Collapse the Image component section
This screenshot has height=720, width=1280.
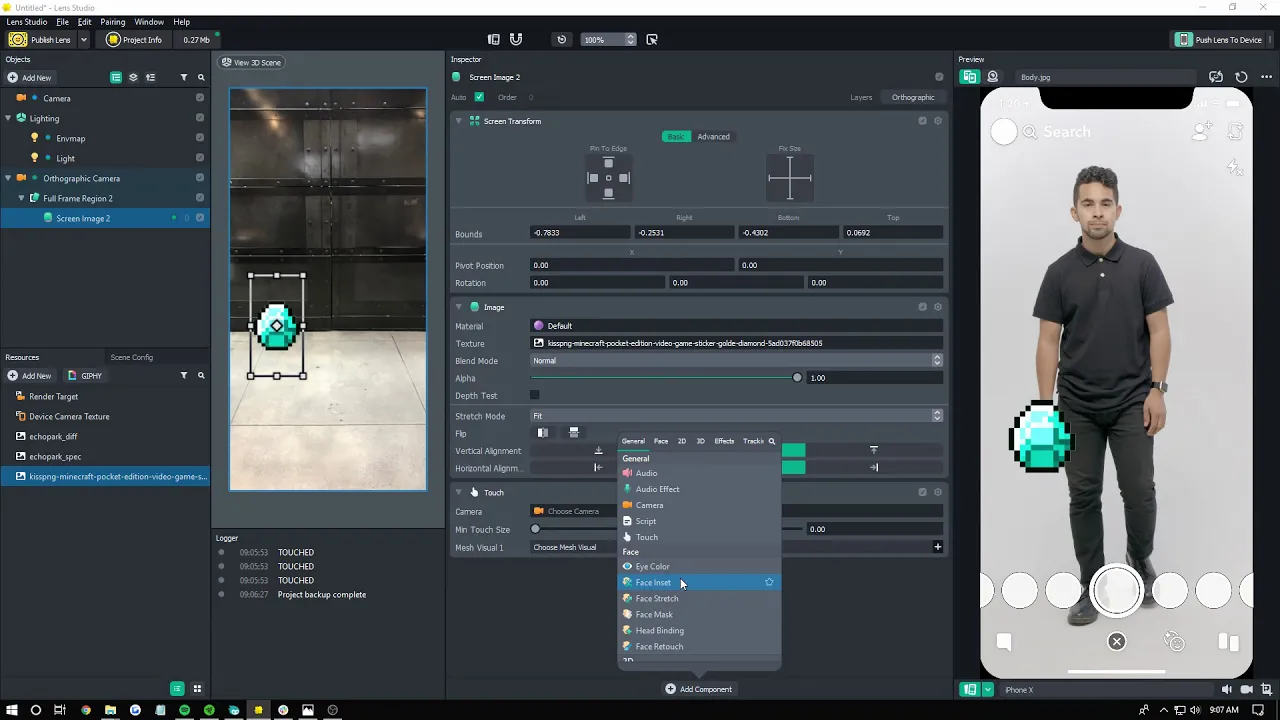pos(459,307)
